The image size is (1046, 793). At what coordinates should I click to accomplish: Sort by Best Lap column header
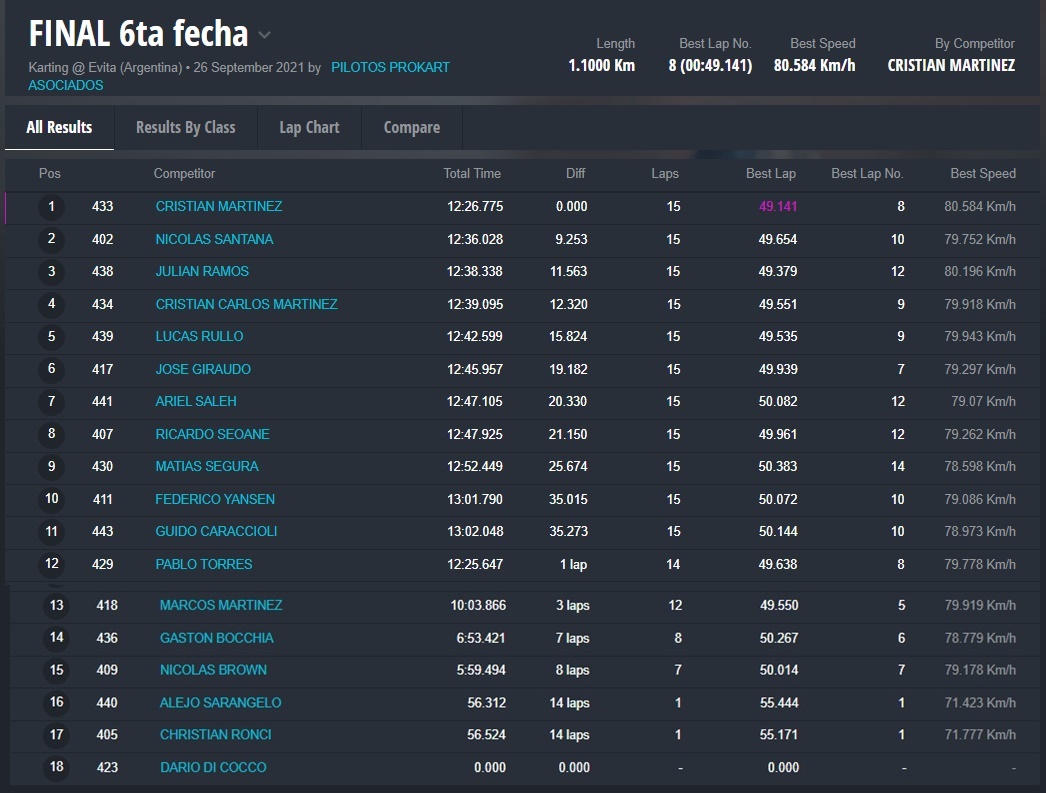770,174
